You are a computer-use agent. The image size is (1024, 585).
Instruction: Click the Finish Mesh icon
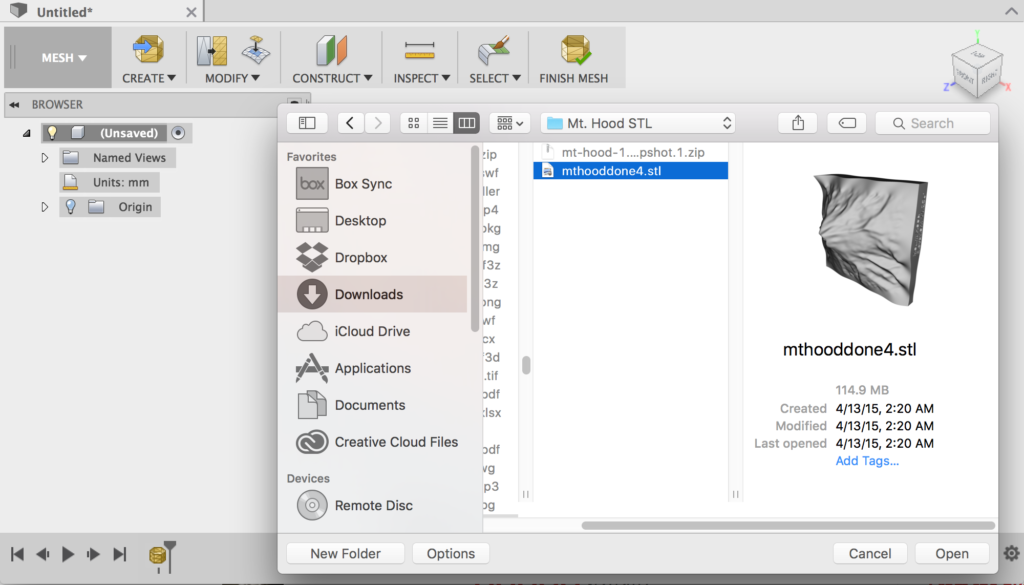pos(575,50)
